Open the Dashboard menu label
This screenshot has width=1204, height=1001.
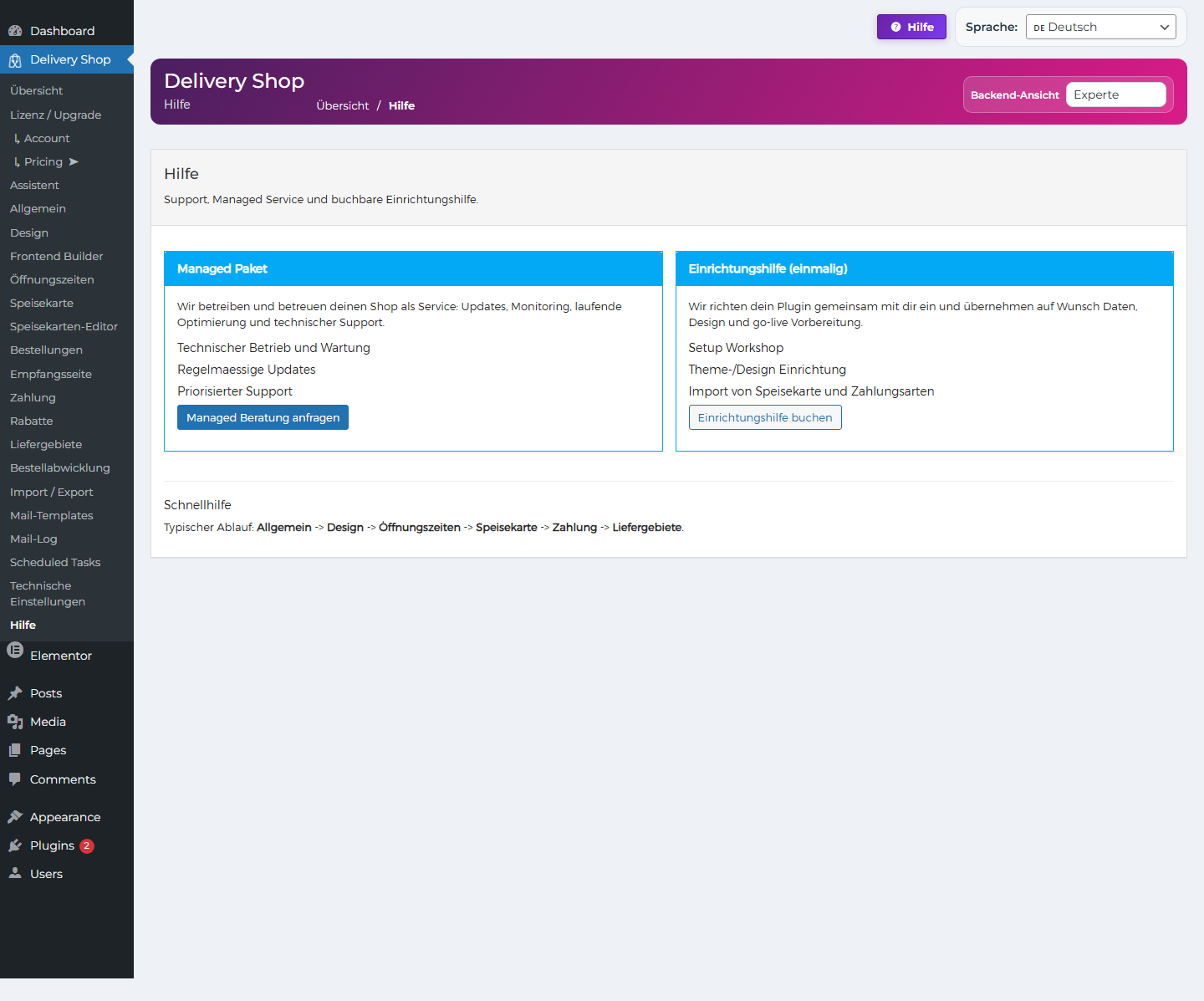tap(62, 31)
